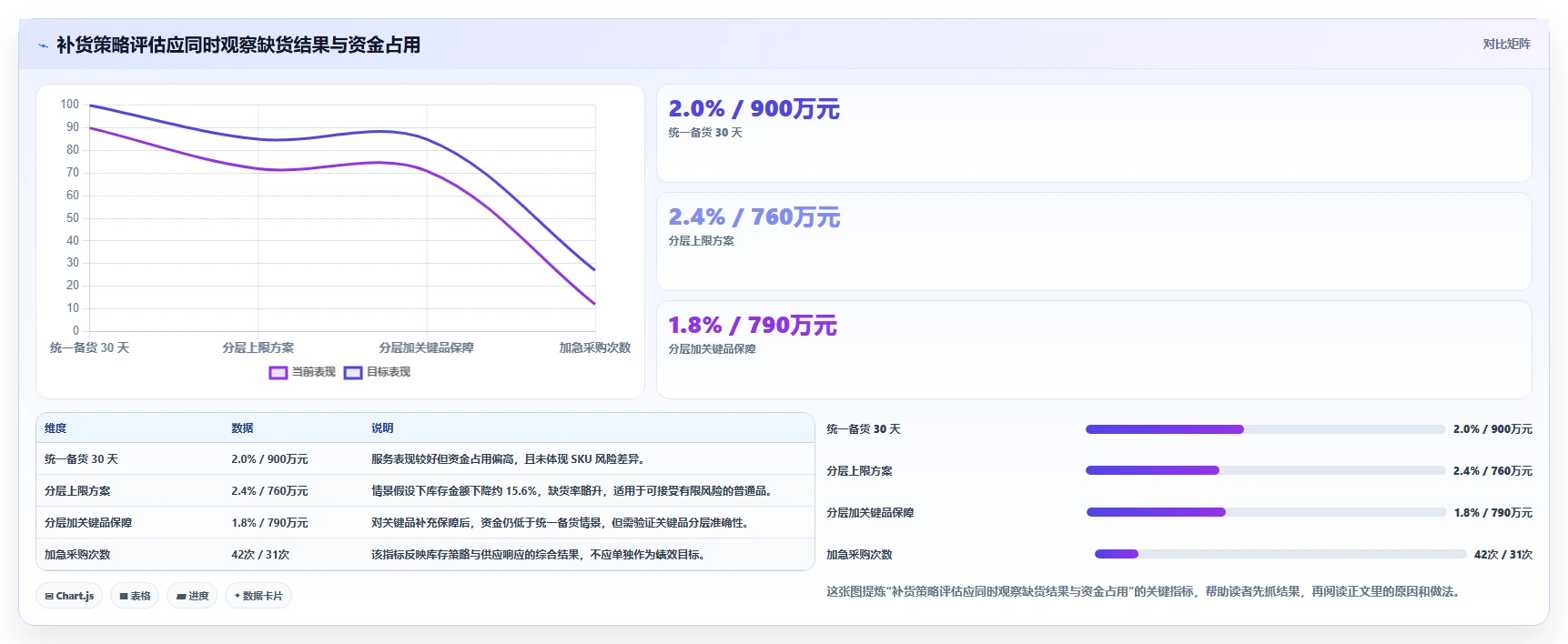This screenshot has height=644, width=1568.
Task: Click the 分层加关键品保障 progress bar
Action: click(x=1266, y=512)
